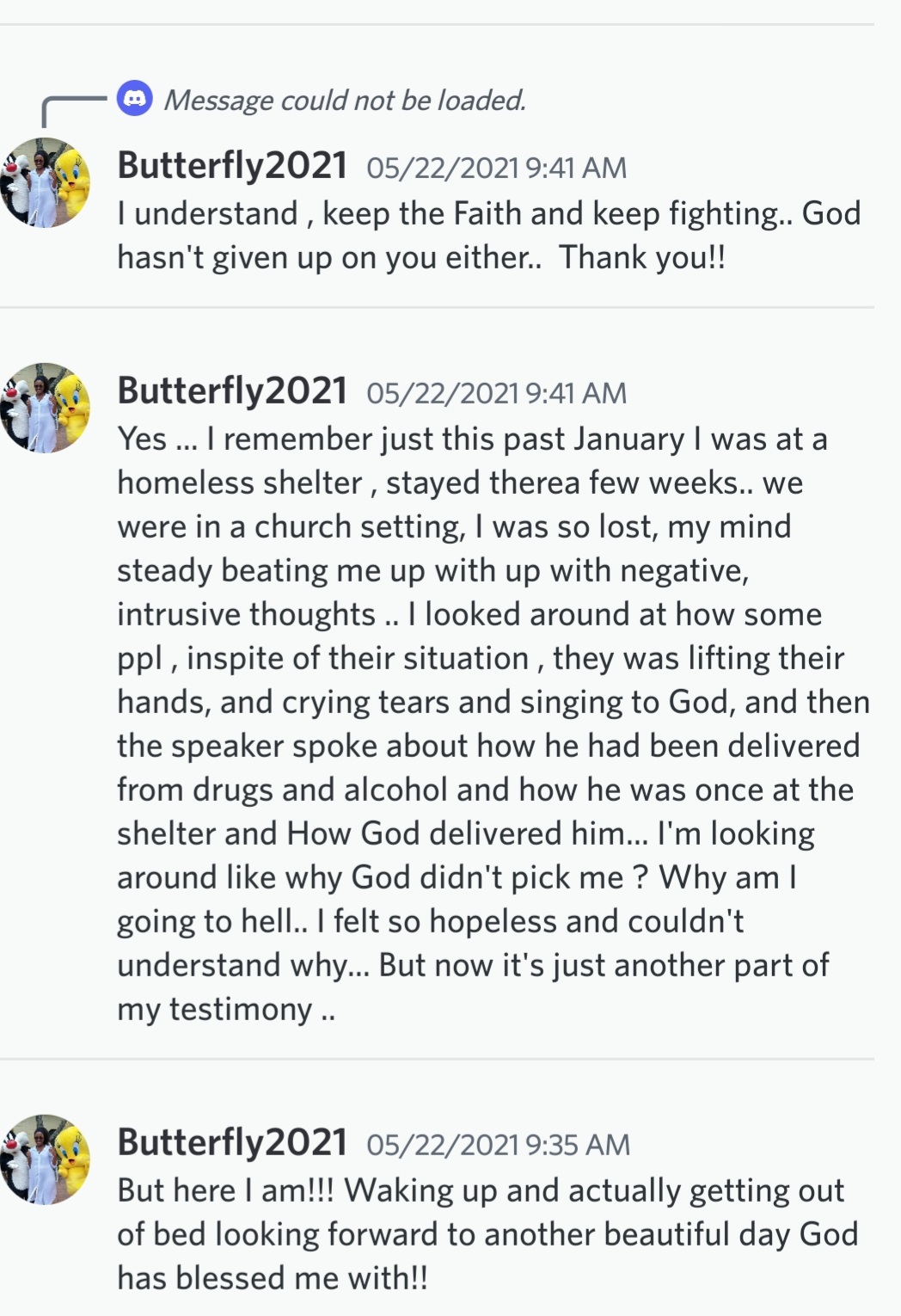Select the avatar beside the "But here I am!!!" message
This screenshot has height=1316, width=901.
[46, 1159]
